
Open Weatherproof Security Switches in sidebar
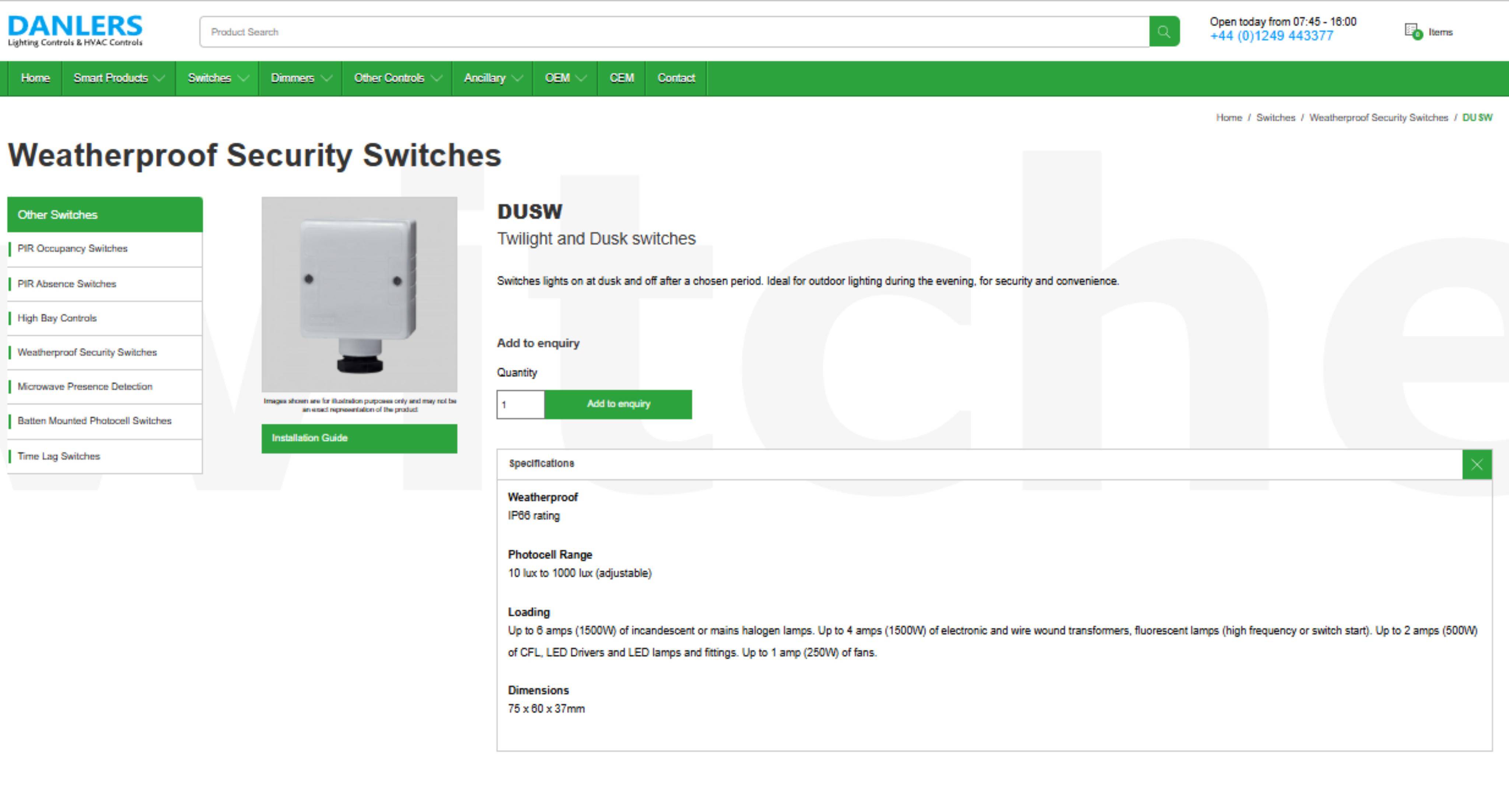pos(105,352)
